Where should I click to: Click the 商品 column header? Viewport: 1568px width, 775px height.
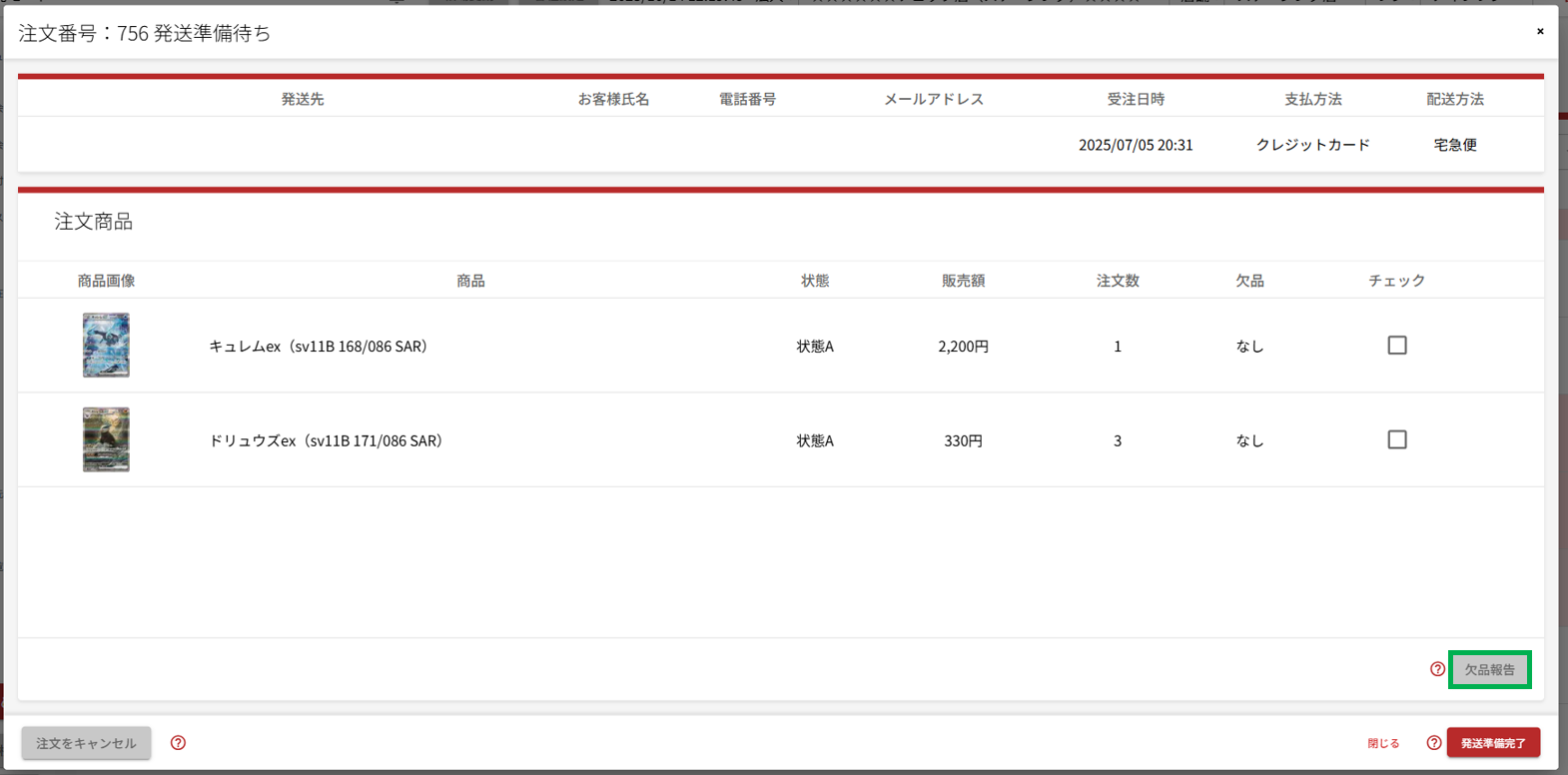click(x=470, y=281)
